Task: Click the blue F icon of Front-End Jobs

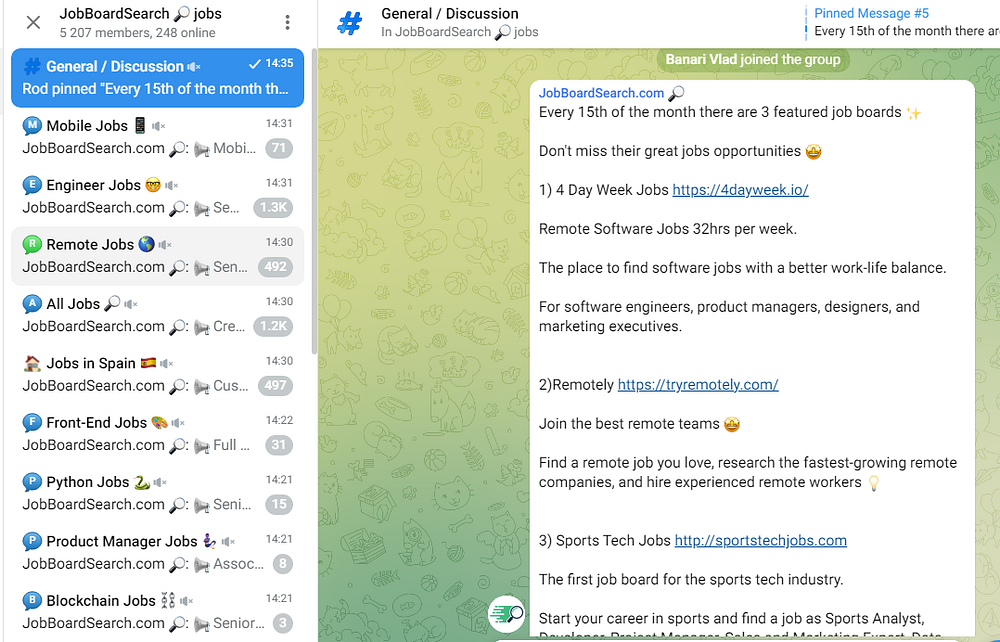Action: [x=32, y=422]
